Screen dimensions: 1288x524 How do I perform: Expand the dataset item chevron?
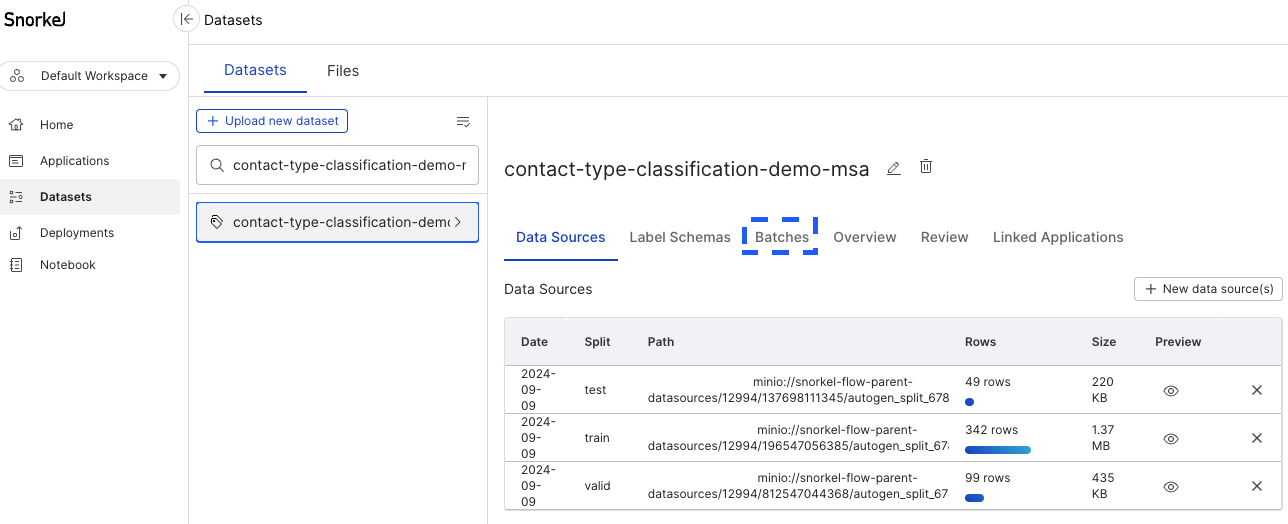click(458, 222)
